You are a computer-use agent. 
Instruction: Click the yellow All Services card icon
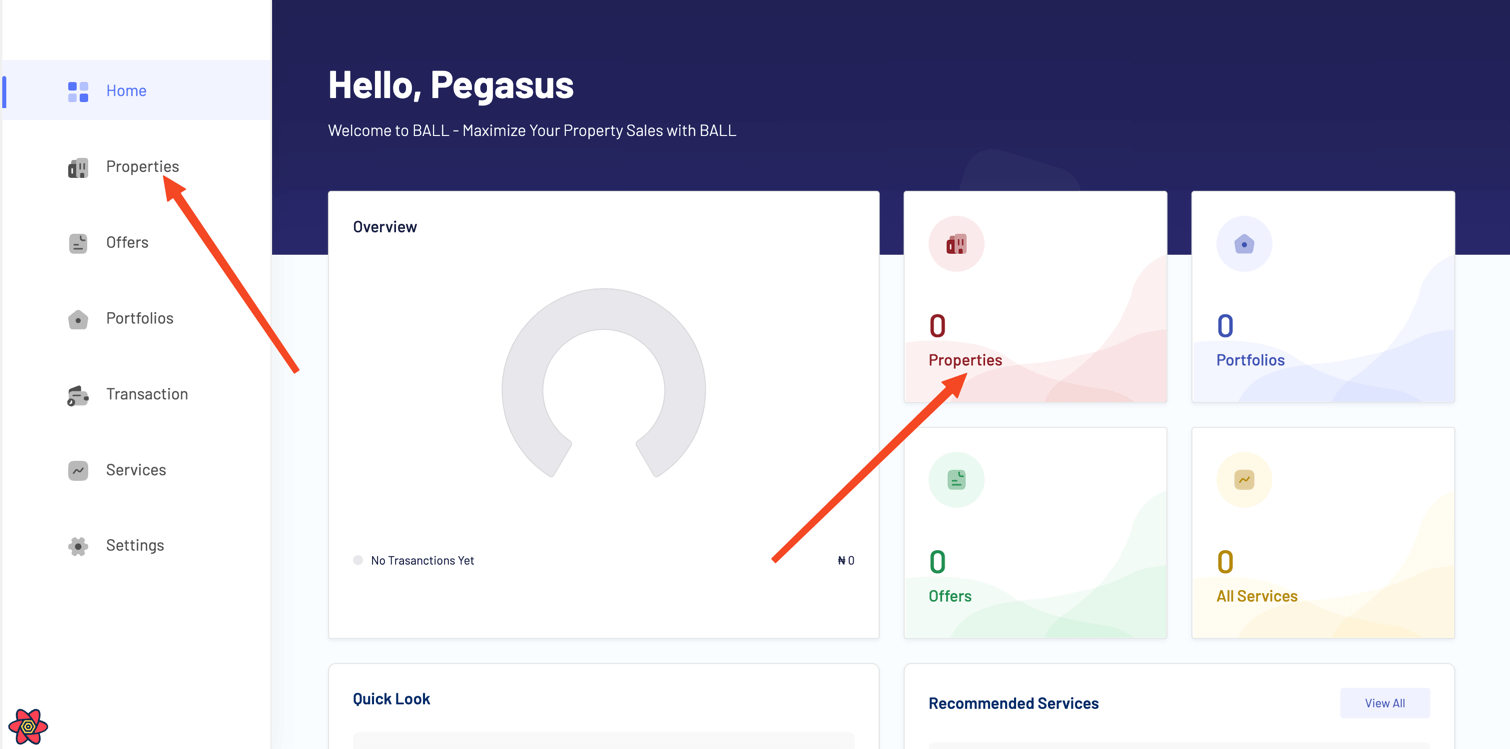pos(1244,480)
